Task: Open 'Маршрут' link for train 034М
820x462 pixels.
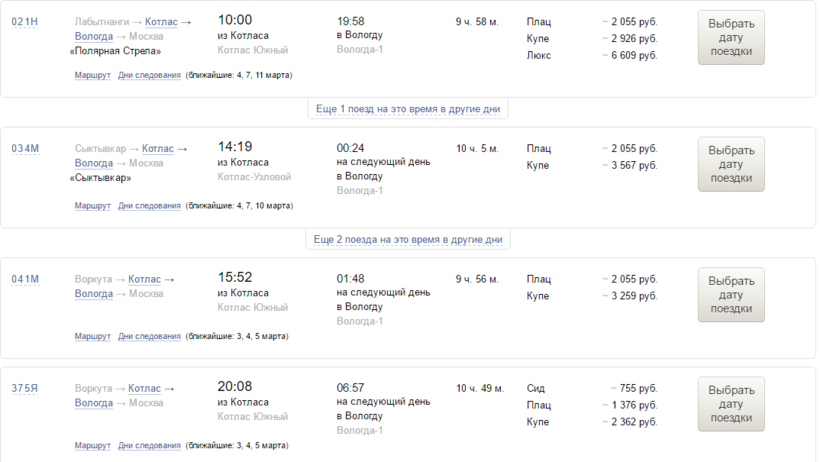Action: coord(92,206)
